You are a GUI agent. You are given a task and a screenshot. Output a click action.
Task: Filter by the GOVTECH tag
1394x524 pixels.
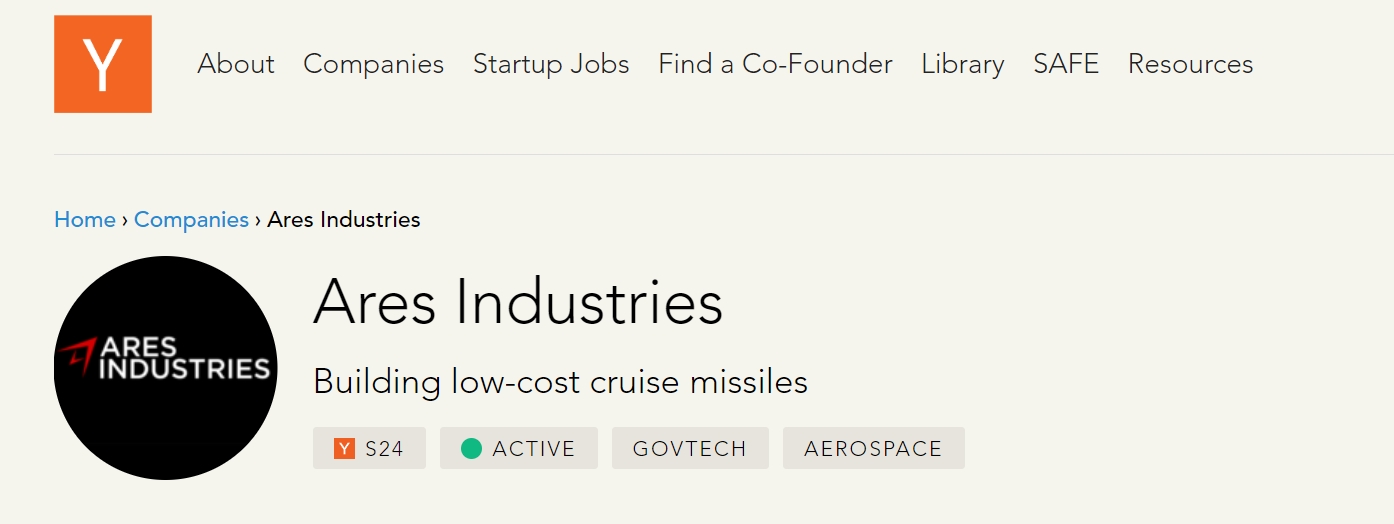pyautogui.click(x=690, y=448)
